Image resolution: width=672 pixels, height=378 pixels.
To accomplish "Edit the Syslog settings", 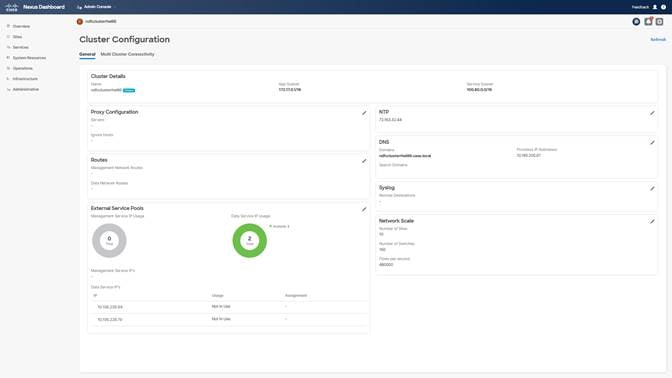I will (x=652, y=188).
